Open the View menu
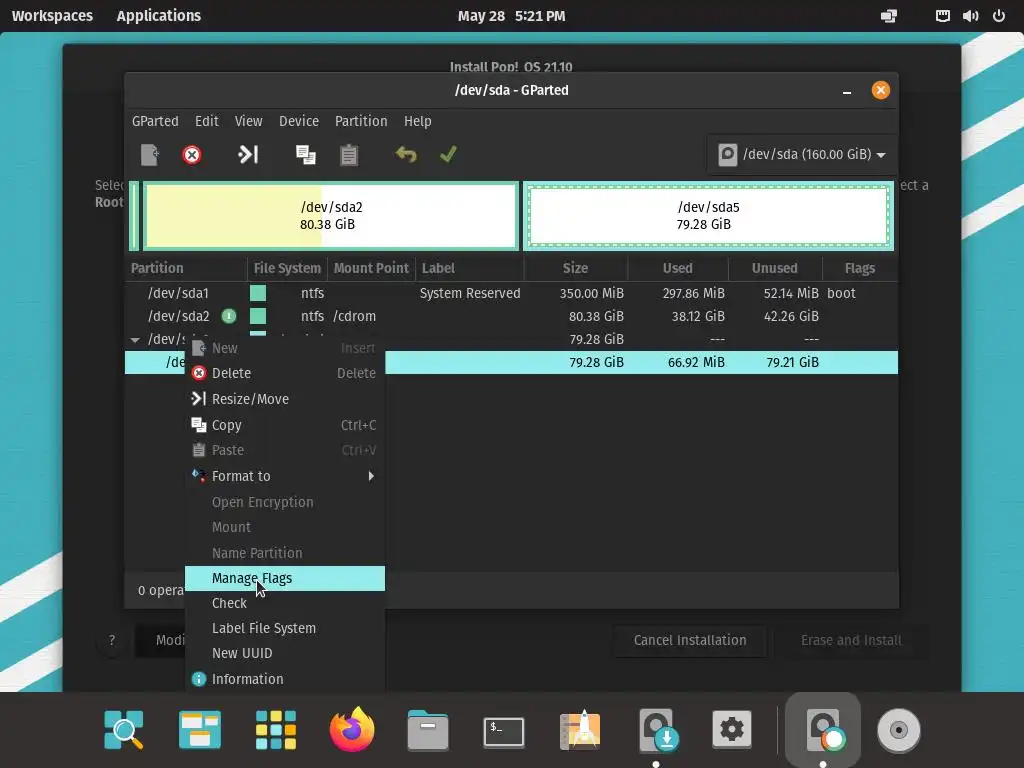Viewport: 1024px width, 768px height. click(248, 121)
